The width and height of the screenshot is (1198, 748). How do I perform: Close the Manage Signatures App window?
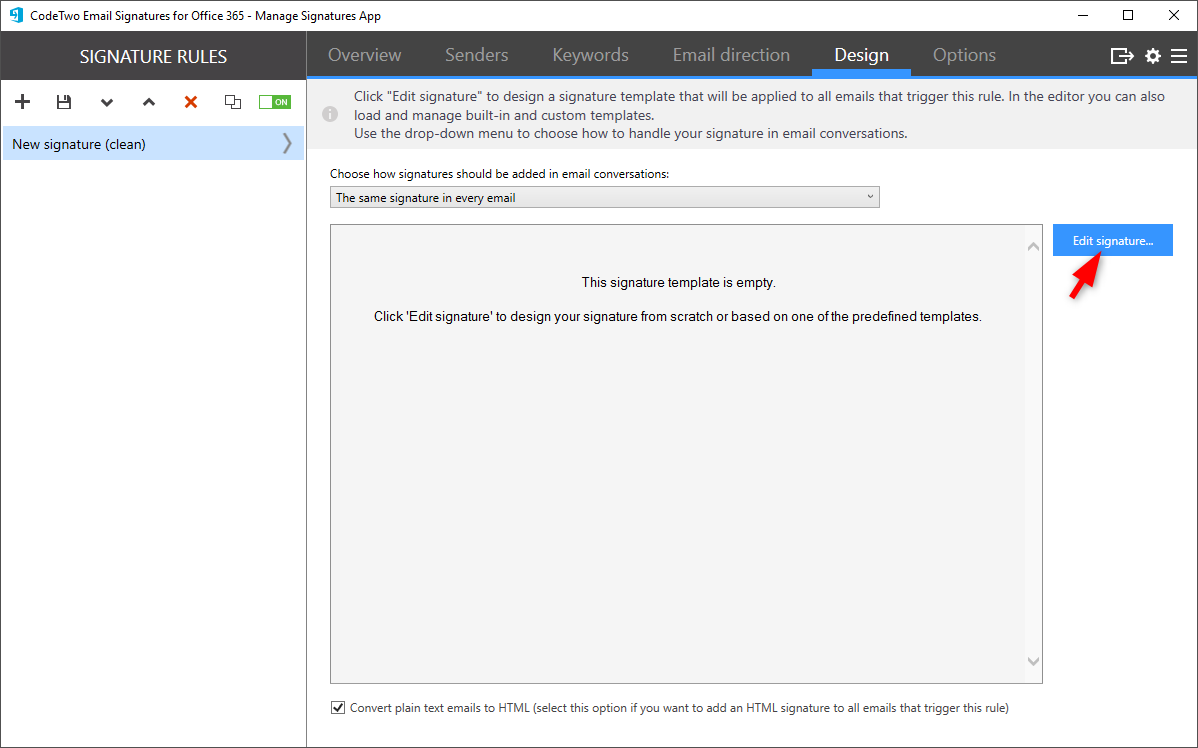tap(1174, 15)
